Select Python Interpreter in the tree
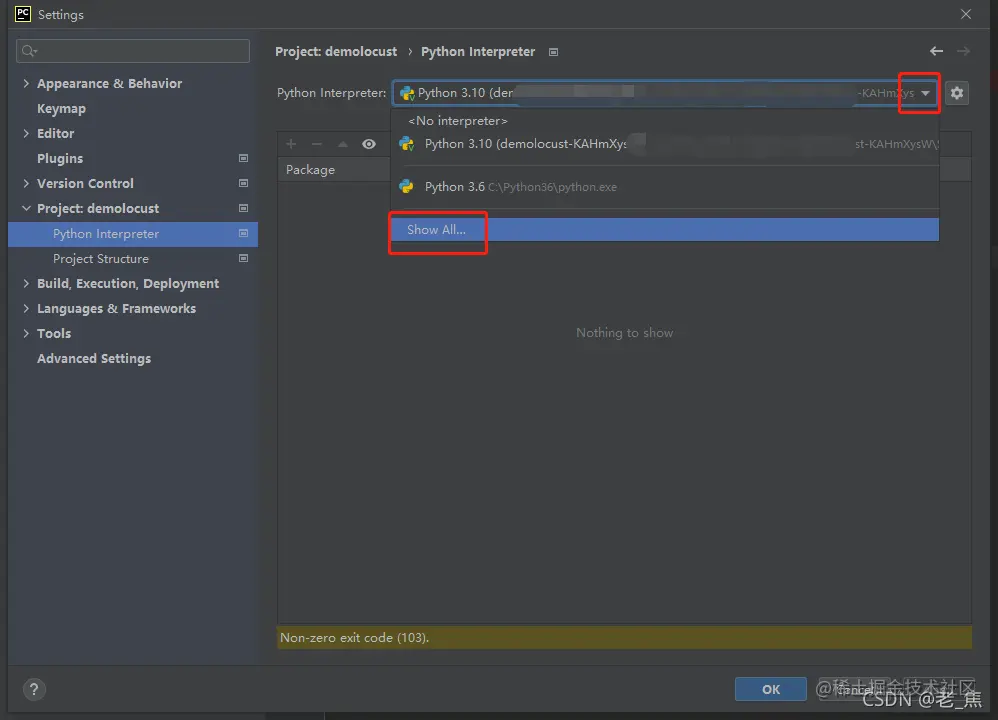 (x=133, y=234)
